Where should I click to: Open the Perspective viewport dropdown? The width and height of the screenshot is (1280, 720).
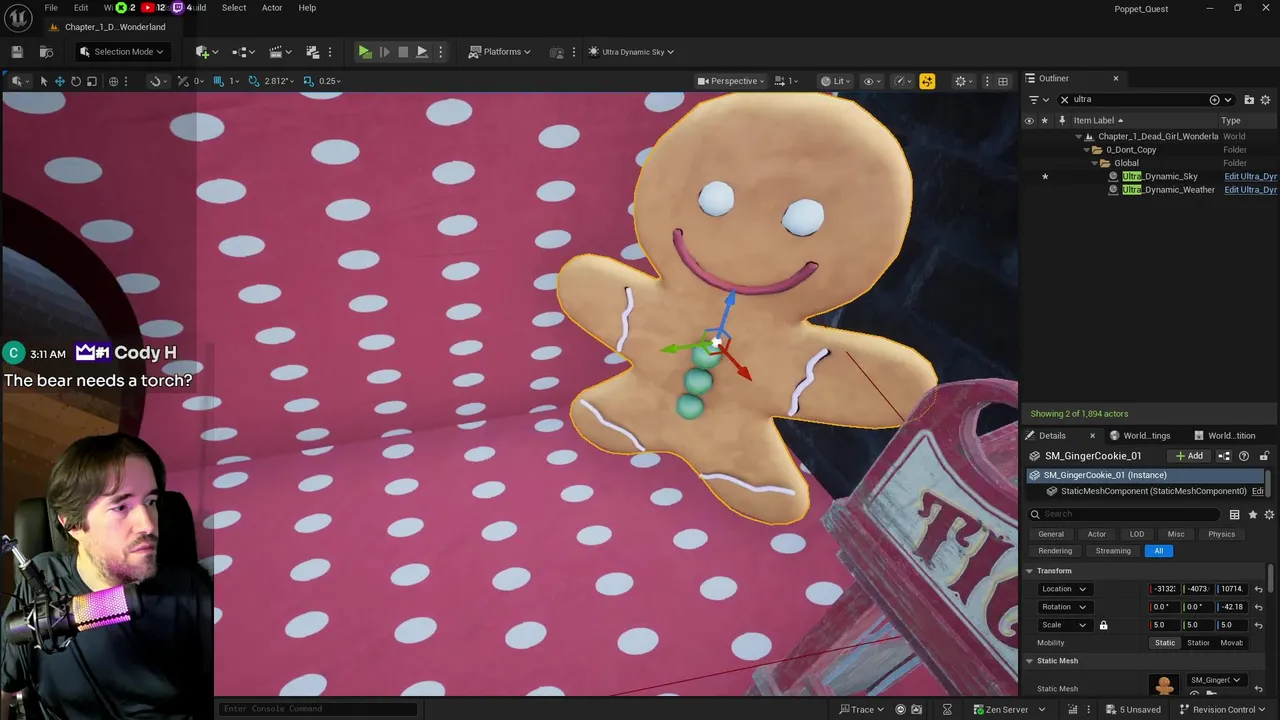coord(731,81)
